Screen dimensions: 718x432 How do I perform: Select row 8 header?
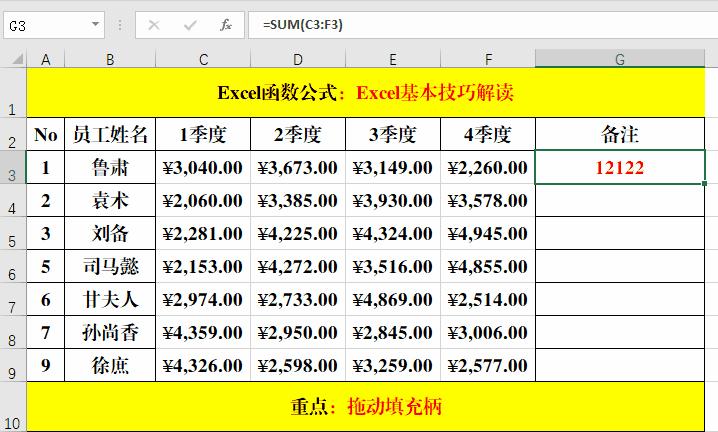coord(13,332)
